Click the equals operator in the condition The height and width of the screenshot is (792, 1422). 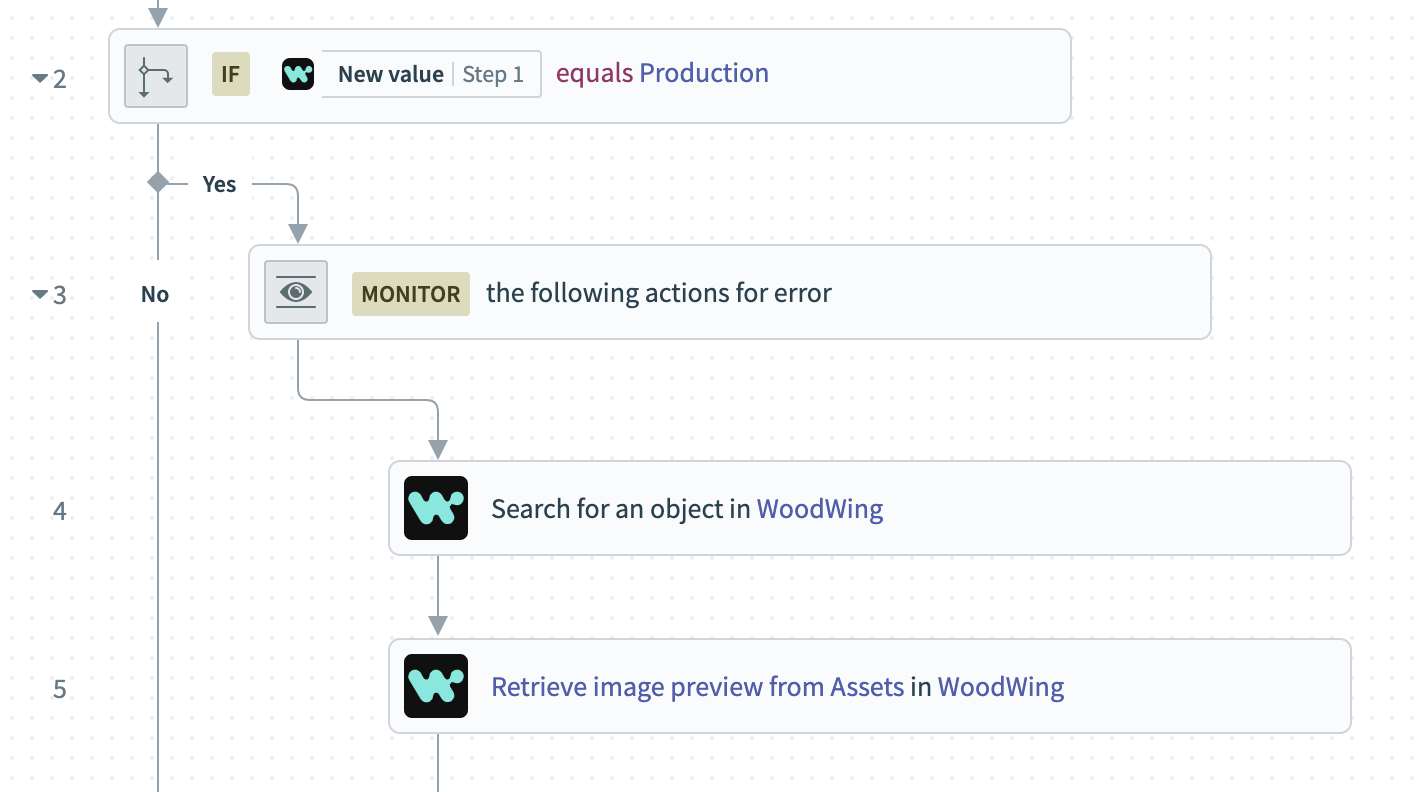tap(595, 74)
